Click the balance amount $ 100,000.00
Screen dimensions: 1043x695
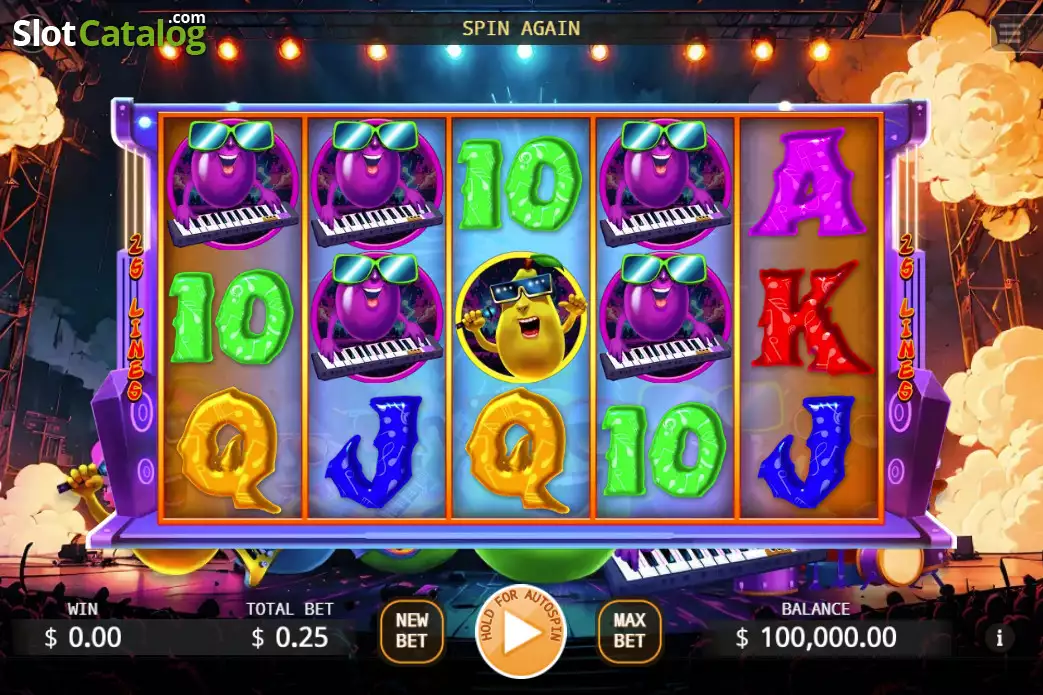(x=816, y=638)
